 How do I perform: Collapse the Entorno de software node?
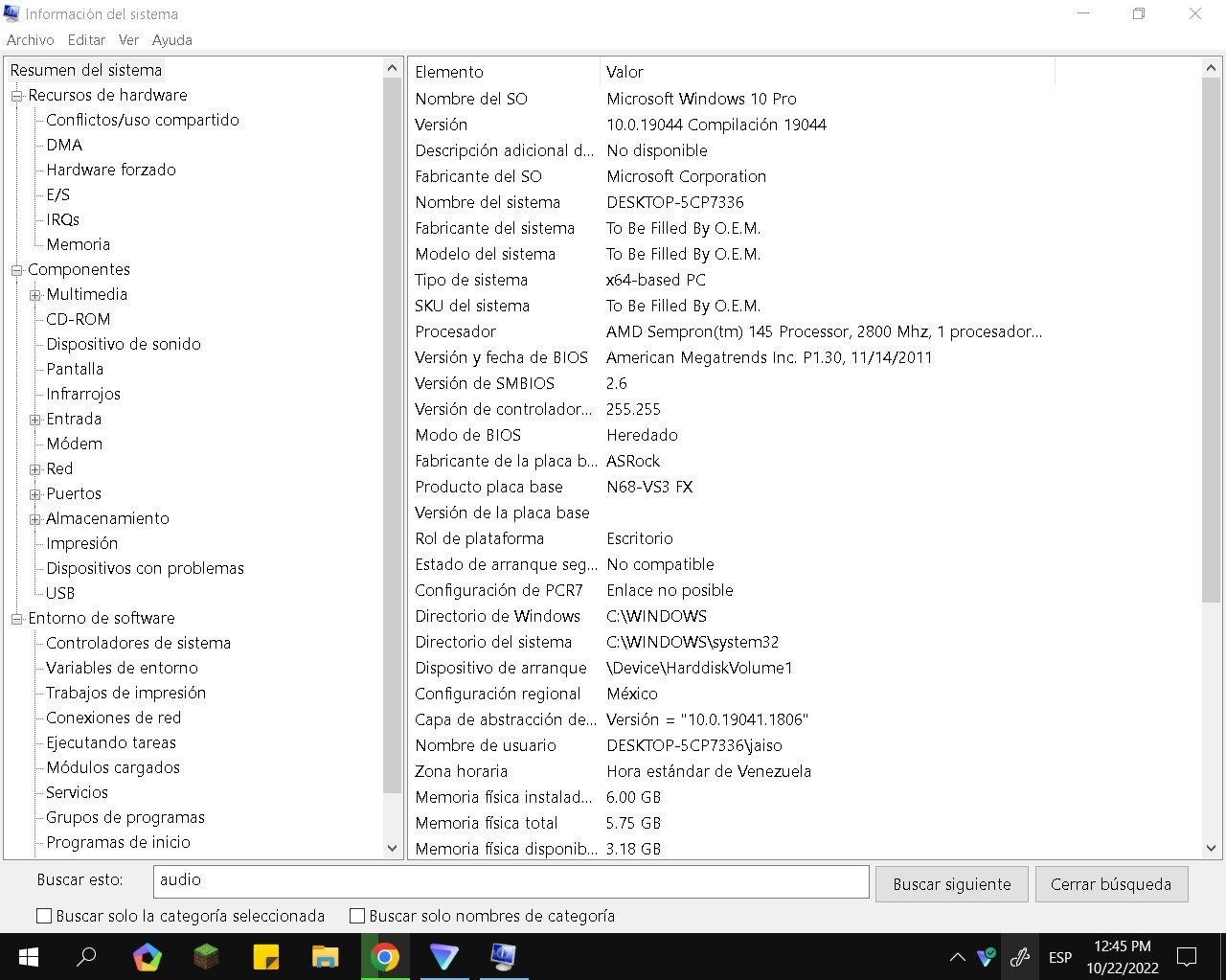click(16, 619)
